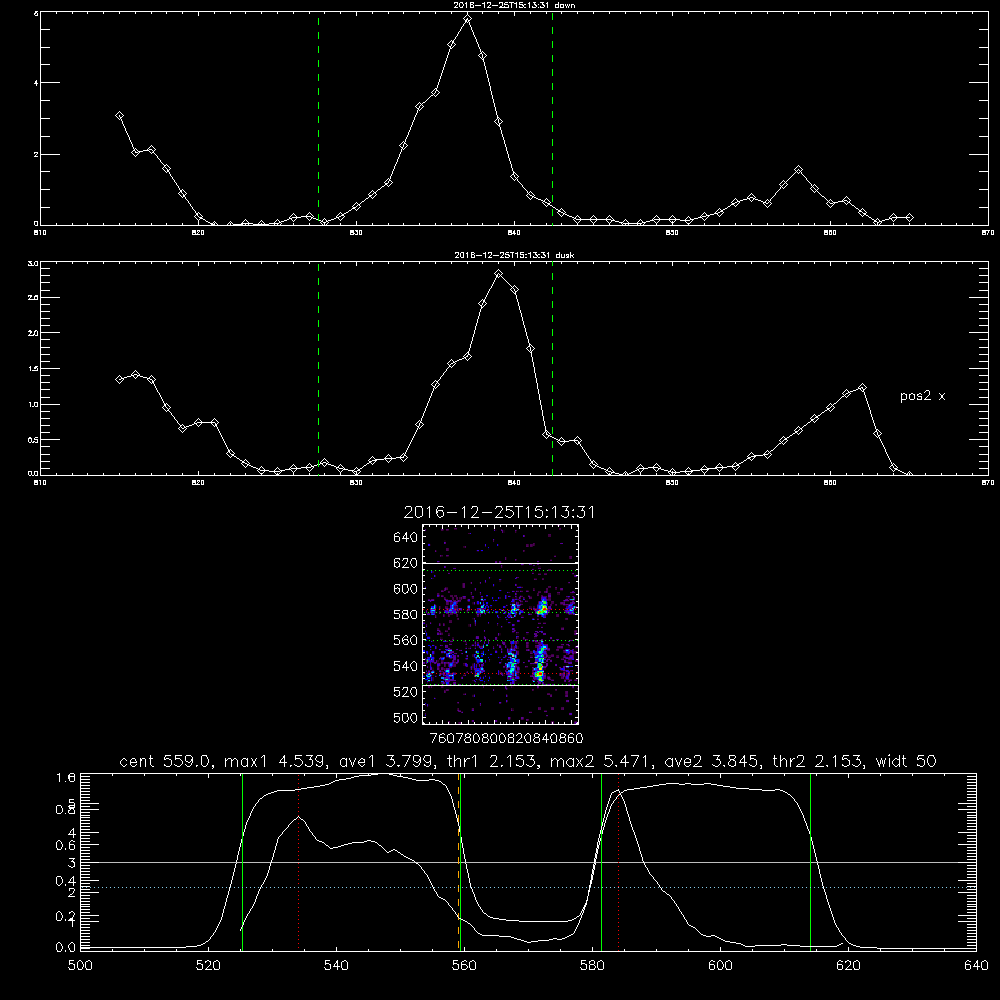Click the "640" tick label on bottom plot x-axis
This screenshot has width=1000, height=1000.
(976, 966)
